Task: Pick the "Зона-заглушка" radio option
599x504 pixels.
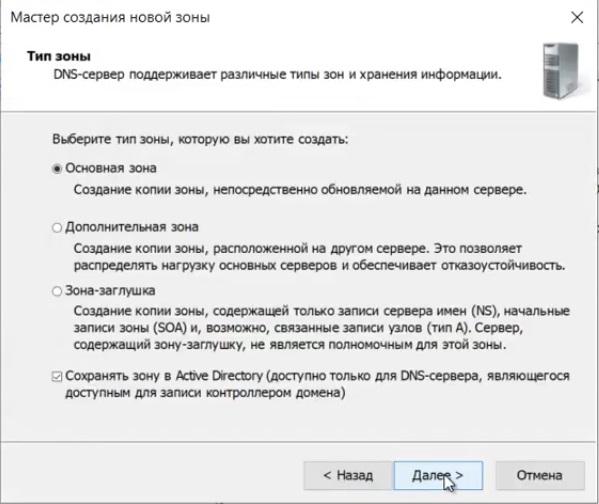Action: 57,291
